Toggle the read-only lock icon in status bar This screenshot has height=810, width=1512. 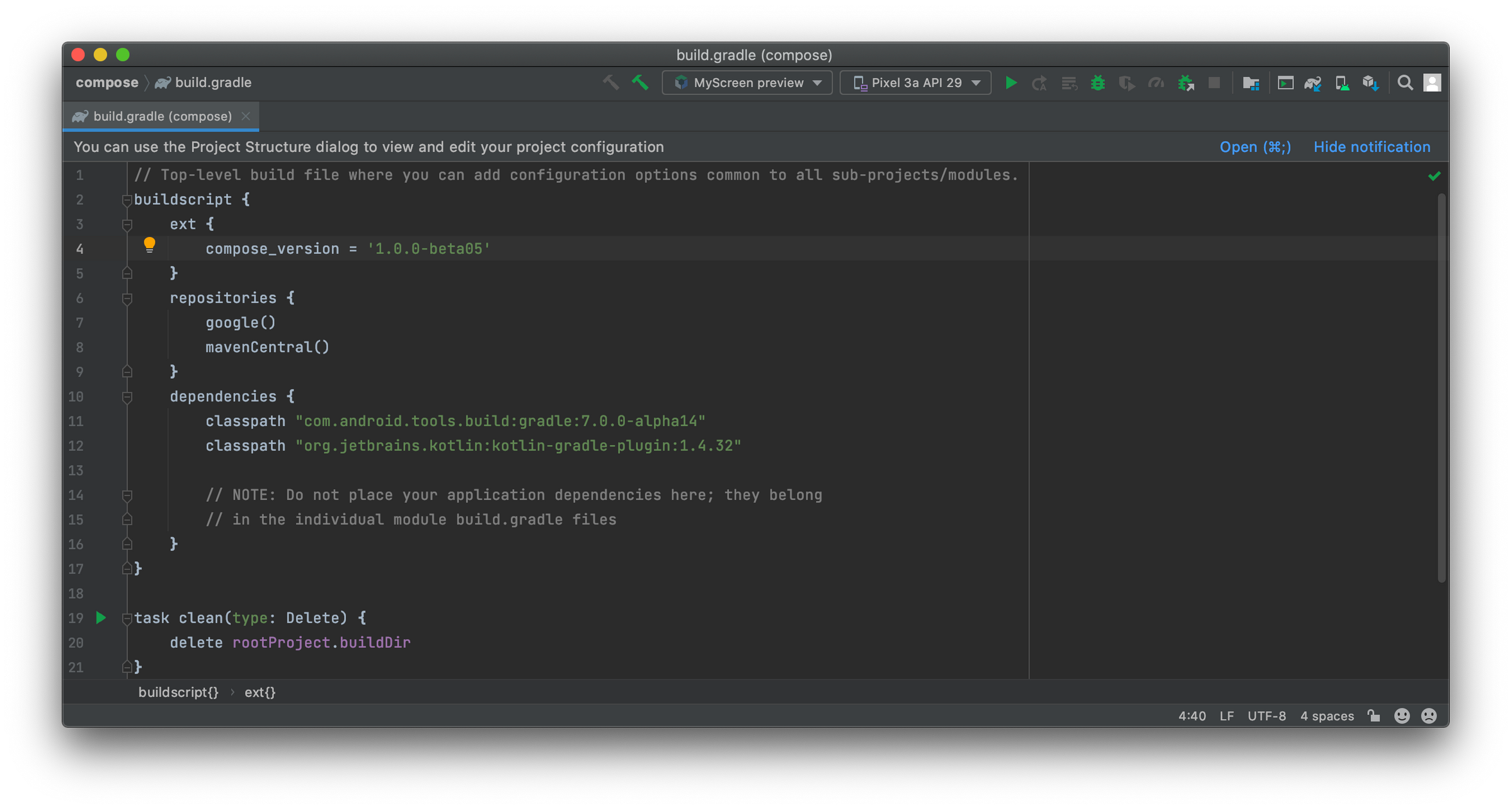pos(1374,715)
